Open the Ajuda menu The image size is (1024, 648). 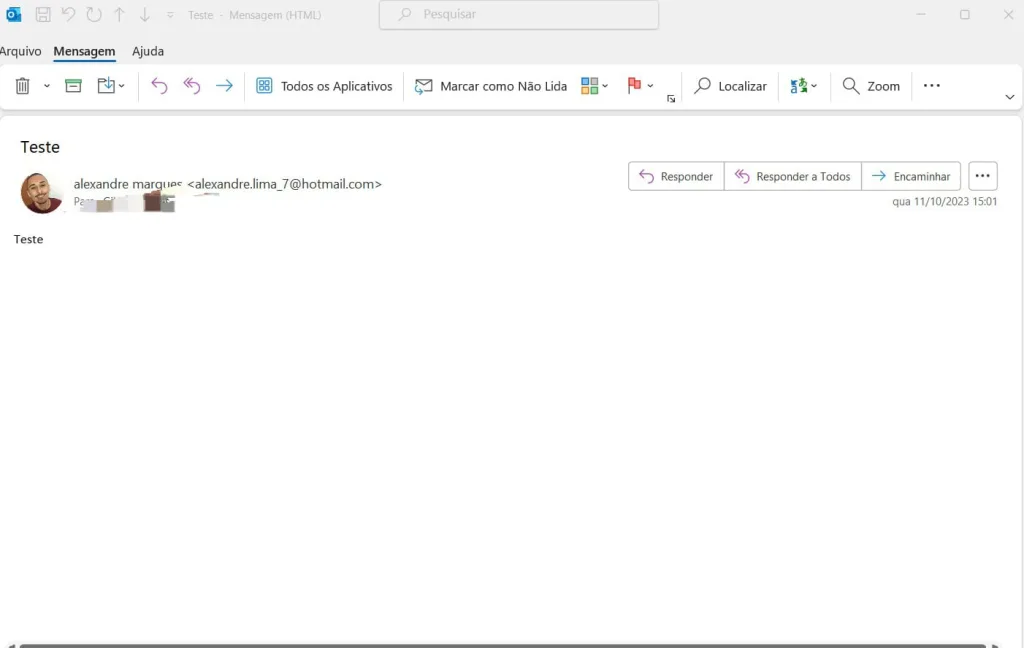pos(148,51)
